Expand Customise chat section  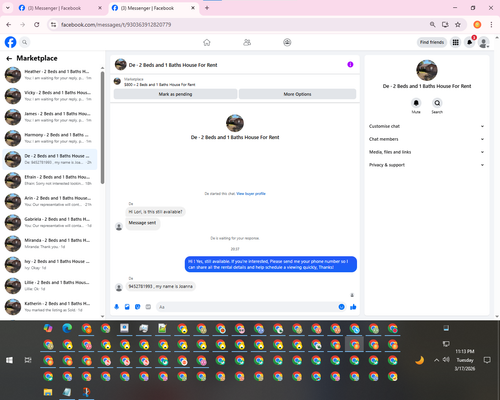[x=426, y=126]
